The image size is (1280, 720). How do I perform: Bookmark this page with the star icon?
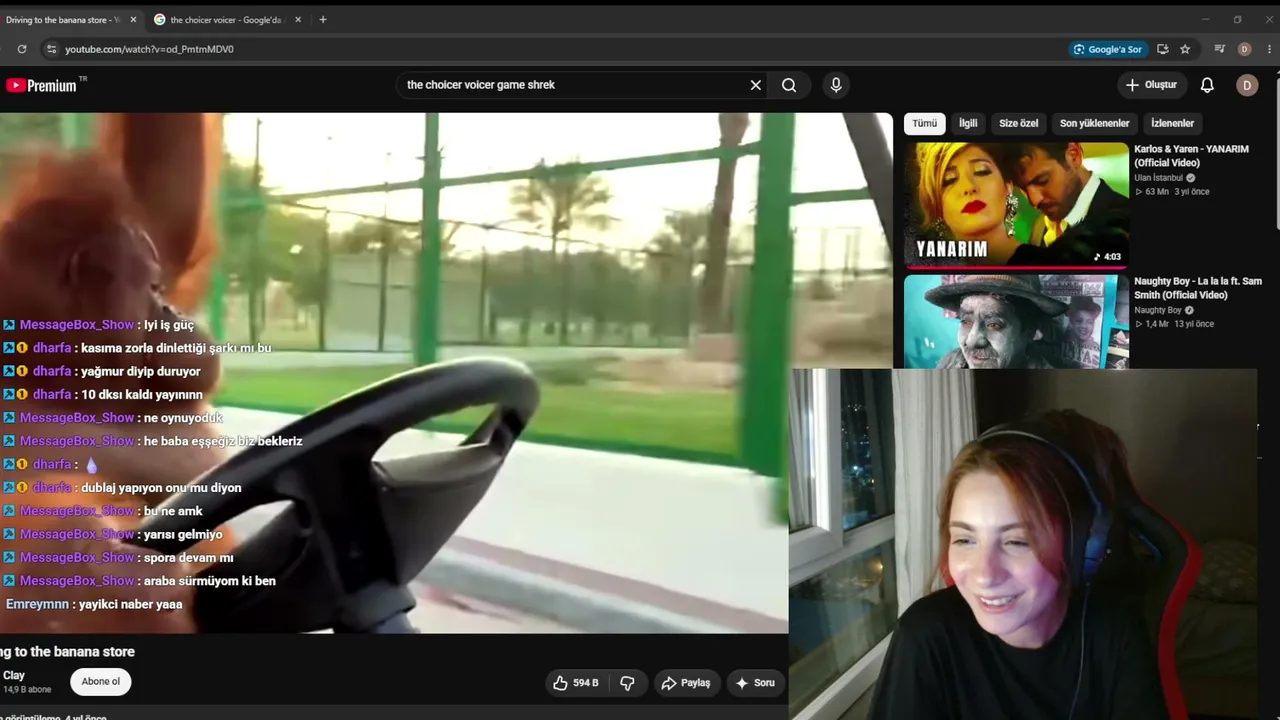1185,49
